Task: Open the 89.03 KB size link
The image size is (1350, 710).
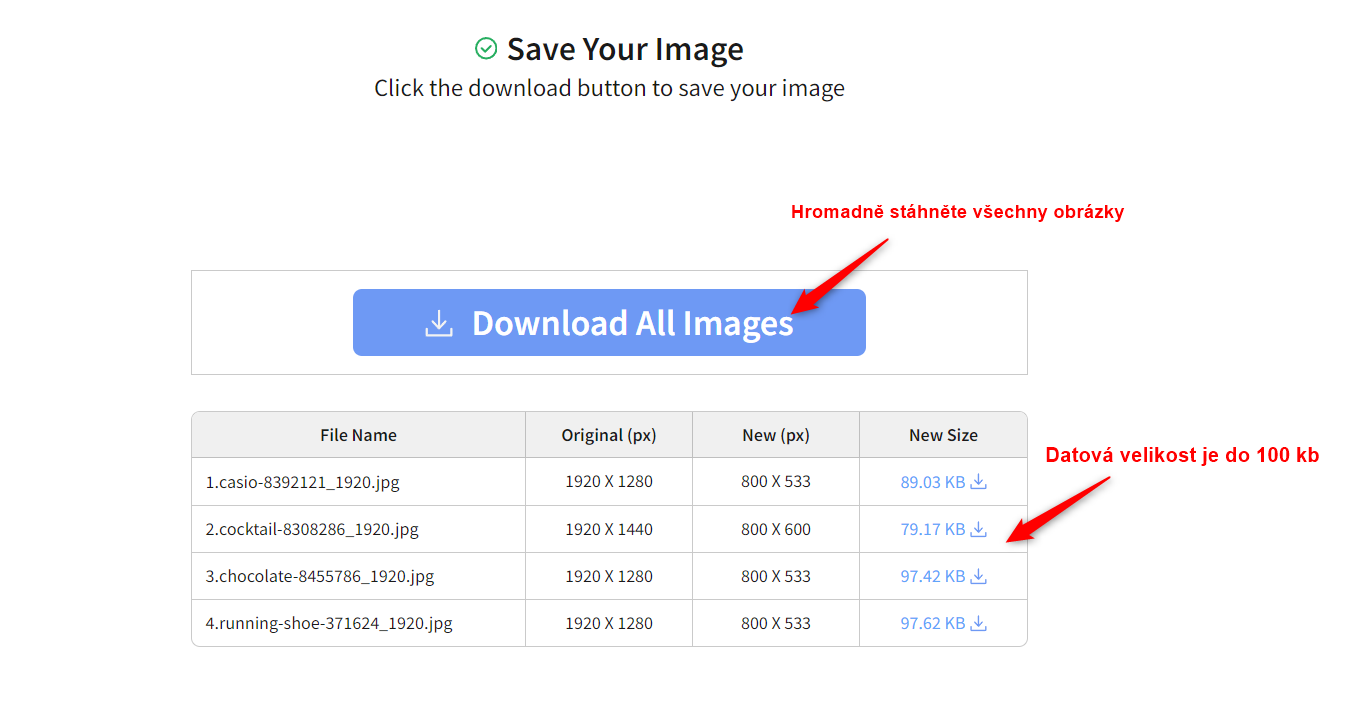Action: 932,482
